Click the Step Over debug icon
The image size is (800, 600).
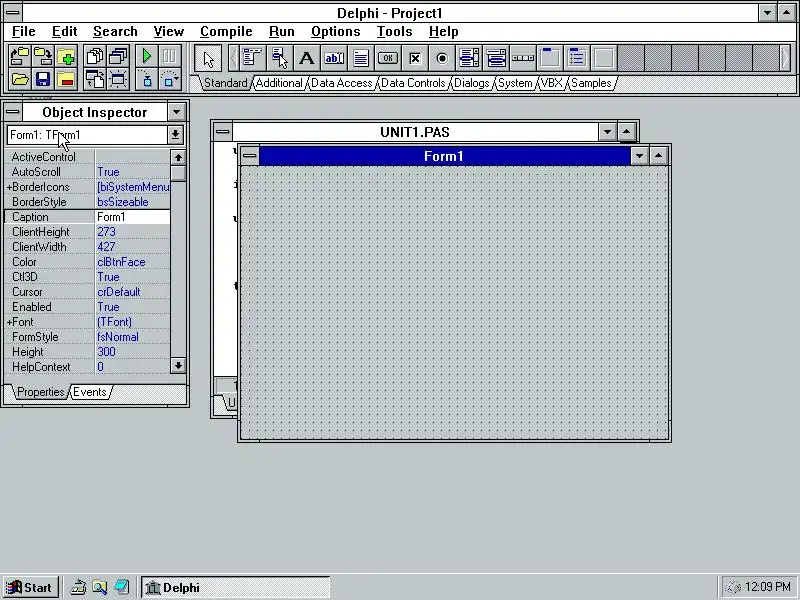point(170,80)
